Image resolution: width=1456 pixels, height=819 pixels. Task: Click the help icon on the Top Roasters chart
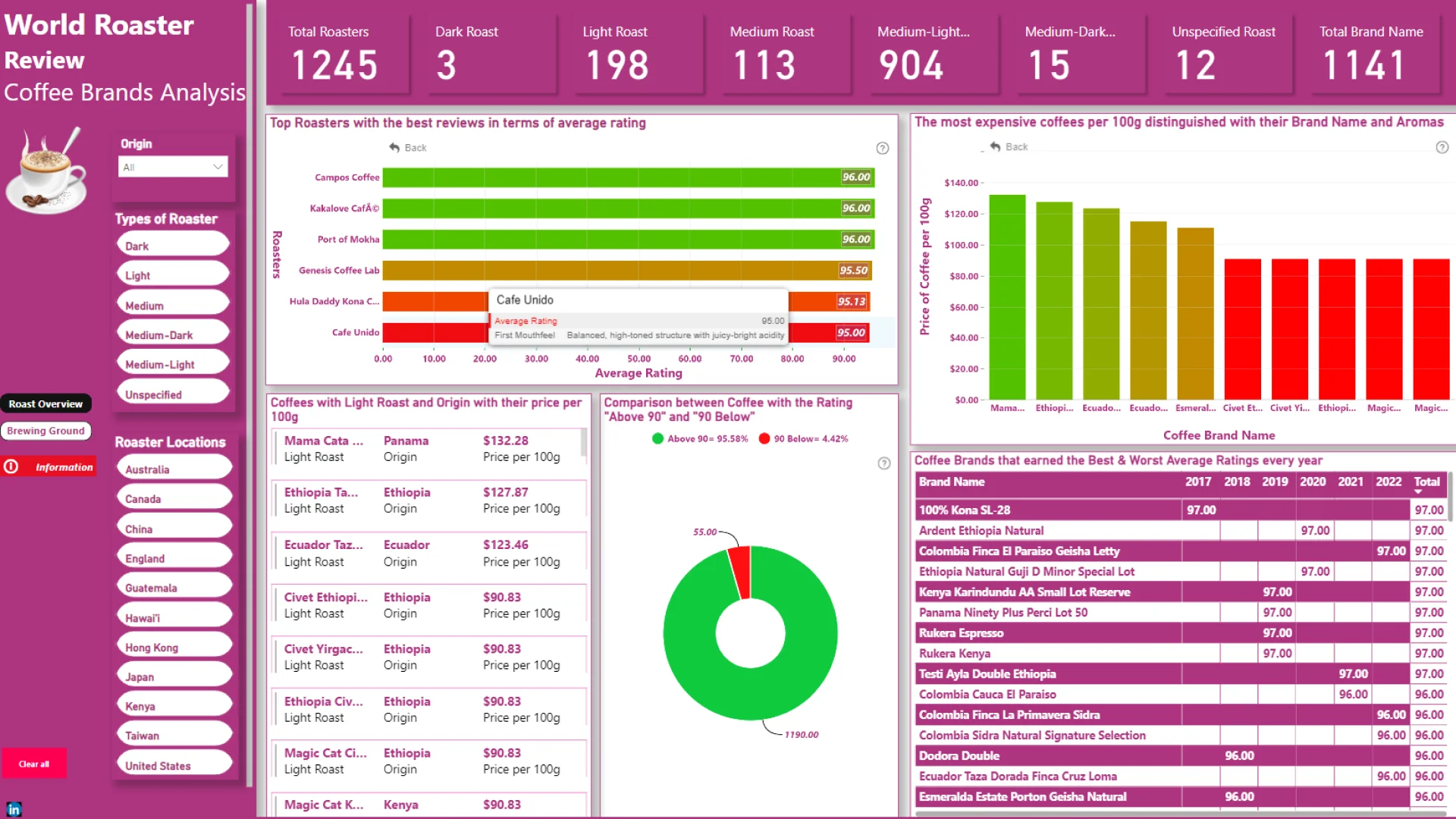pyautogui.click(x=882, y=148)
